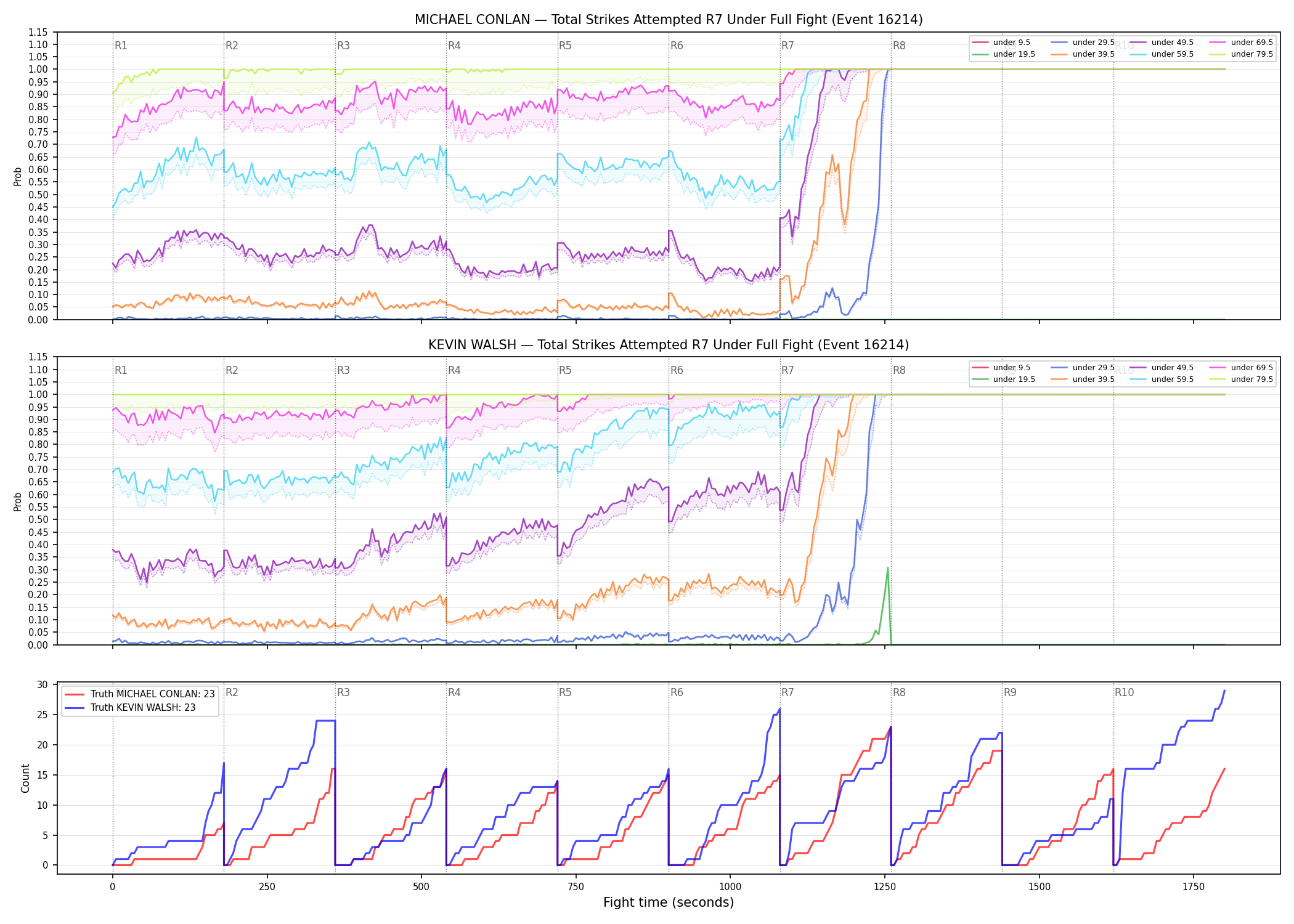Click the R5 round marker in Walsh chart
Screen dimensions: 1294x924
pyautogui.click(x=565, y=370)
